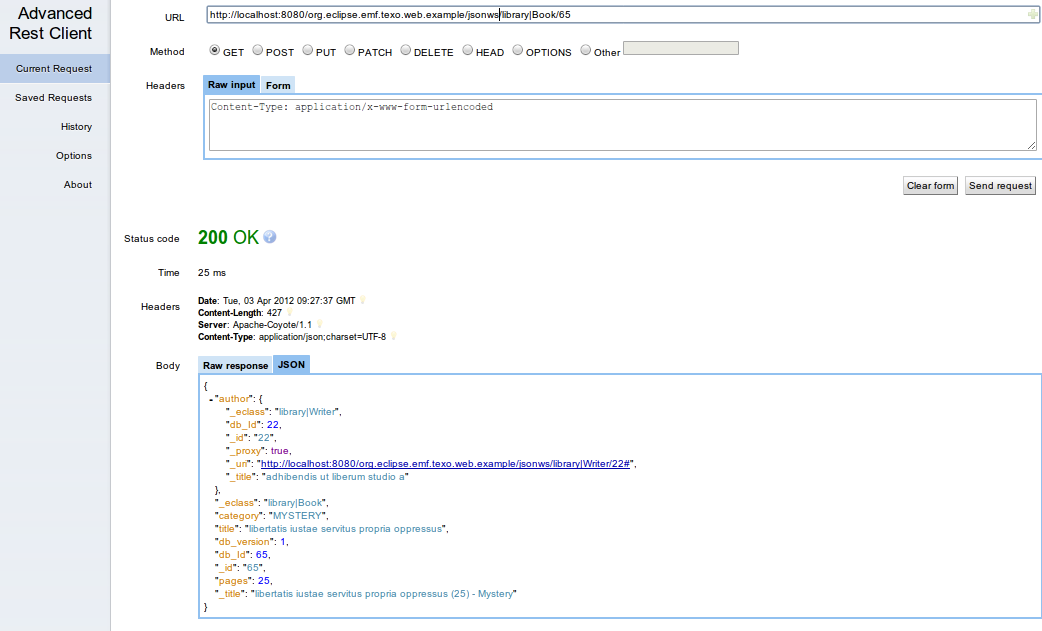1042x631 pixels.
Task: Switch to the Raw response tab
Action: click(234, 364)
